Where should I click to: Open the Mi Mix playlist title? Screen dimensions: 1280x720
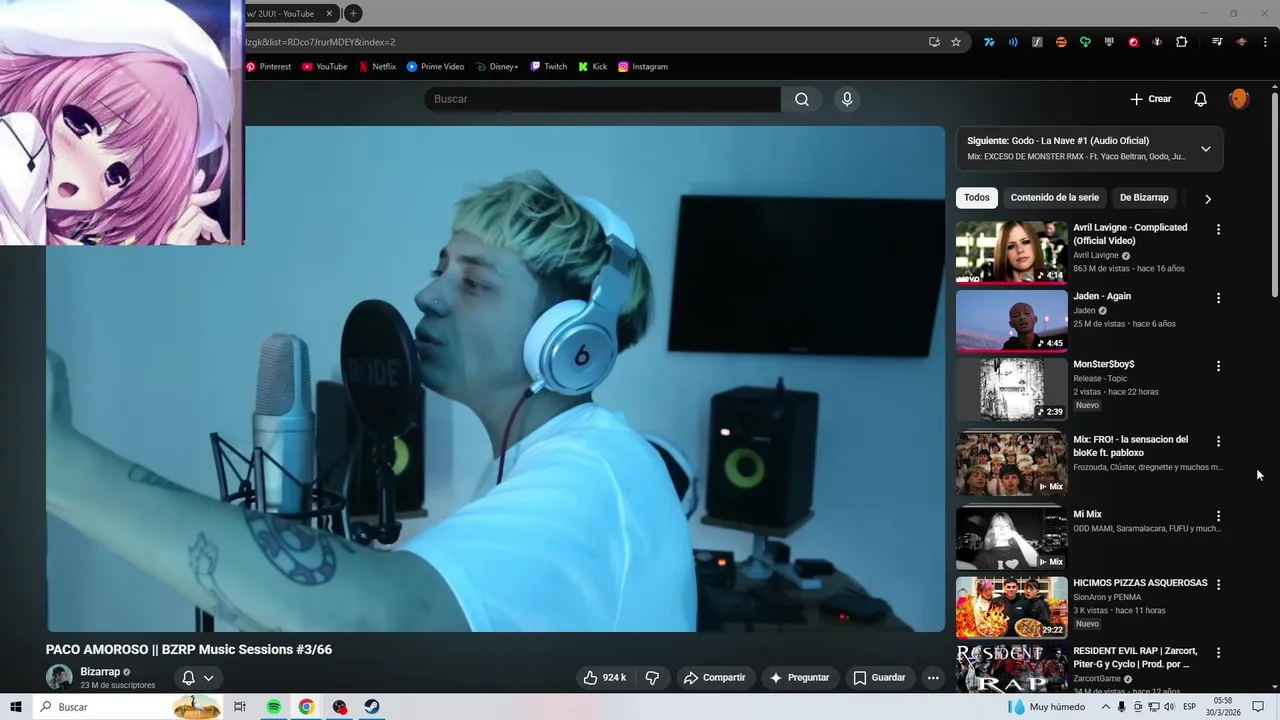(x=1087, y=515)
